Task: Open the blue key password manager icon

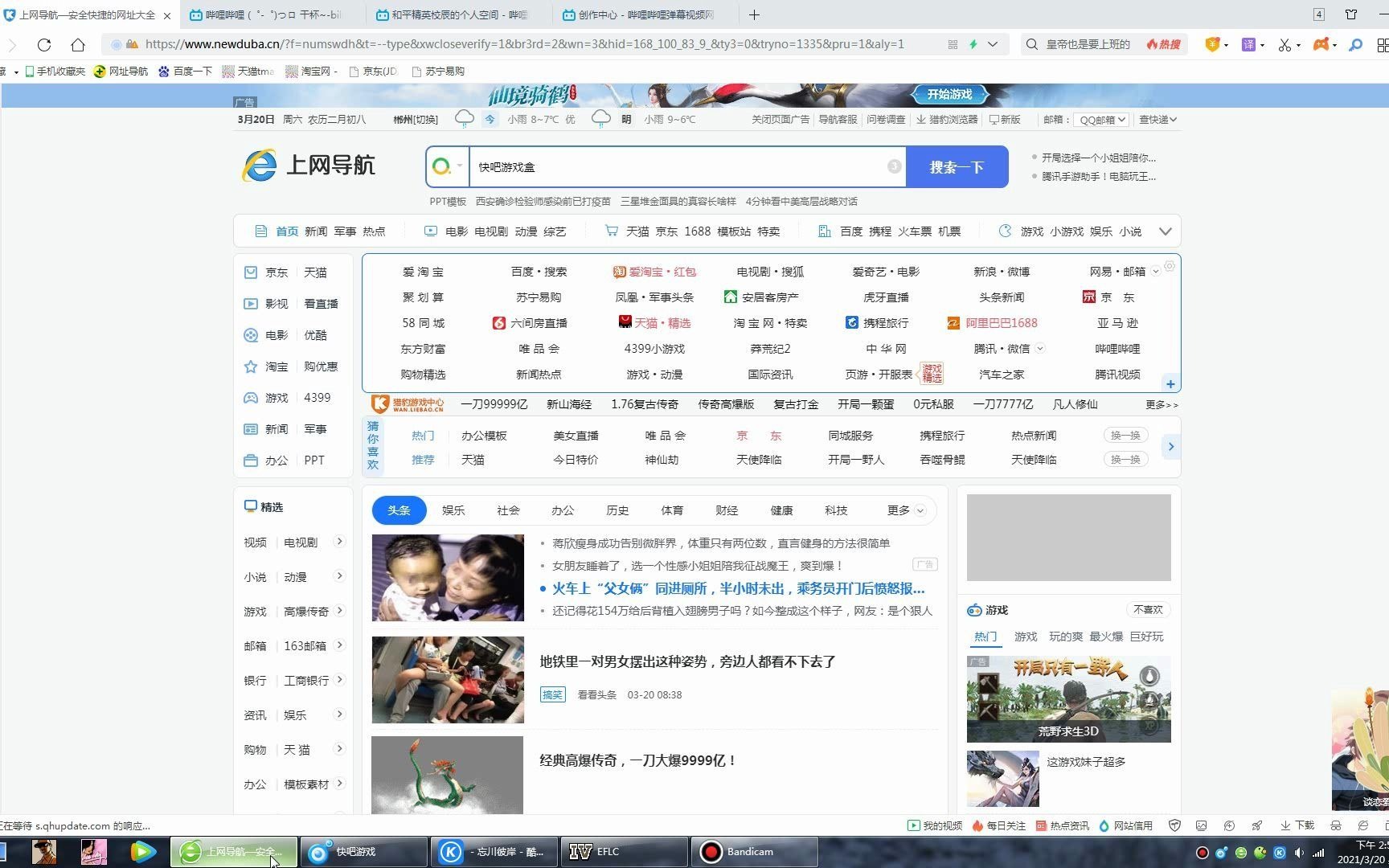Action: pyautogui.click(x=1356, y=45)
